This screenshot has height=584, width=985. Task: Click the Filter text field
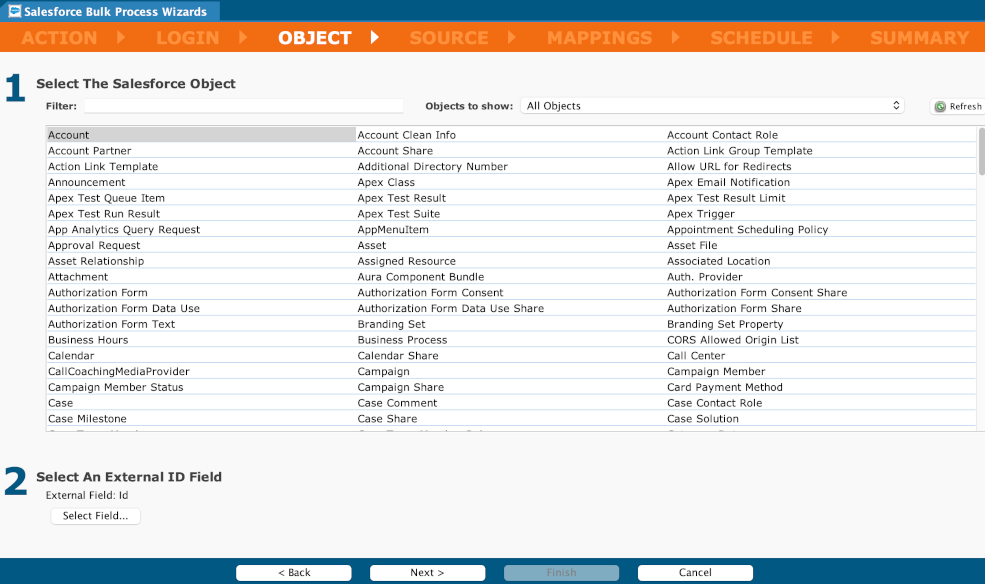pyautogui.click(x=243, y=106)
